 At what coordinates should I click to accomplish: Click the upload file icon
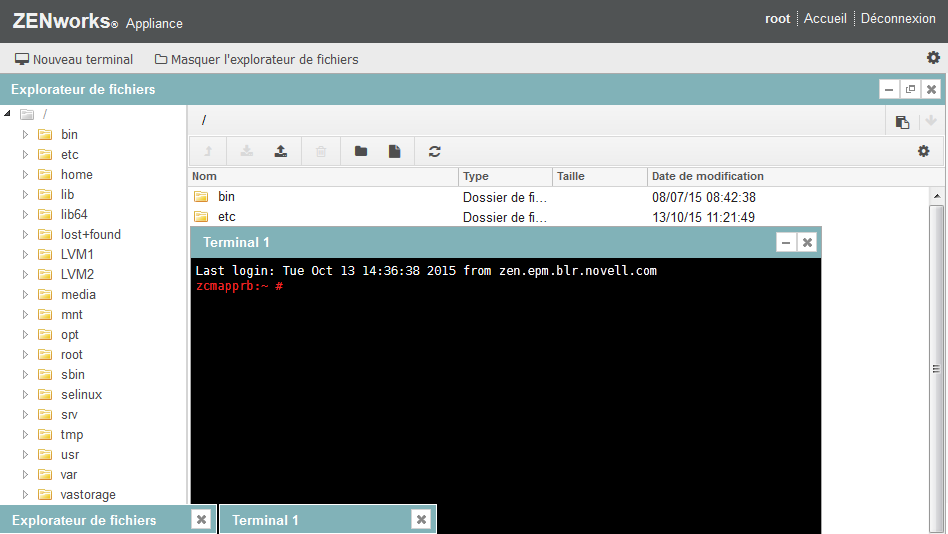coord(281,151)
